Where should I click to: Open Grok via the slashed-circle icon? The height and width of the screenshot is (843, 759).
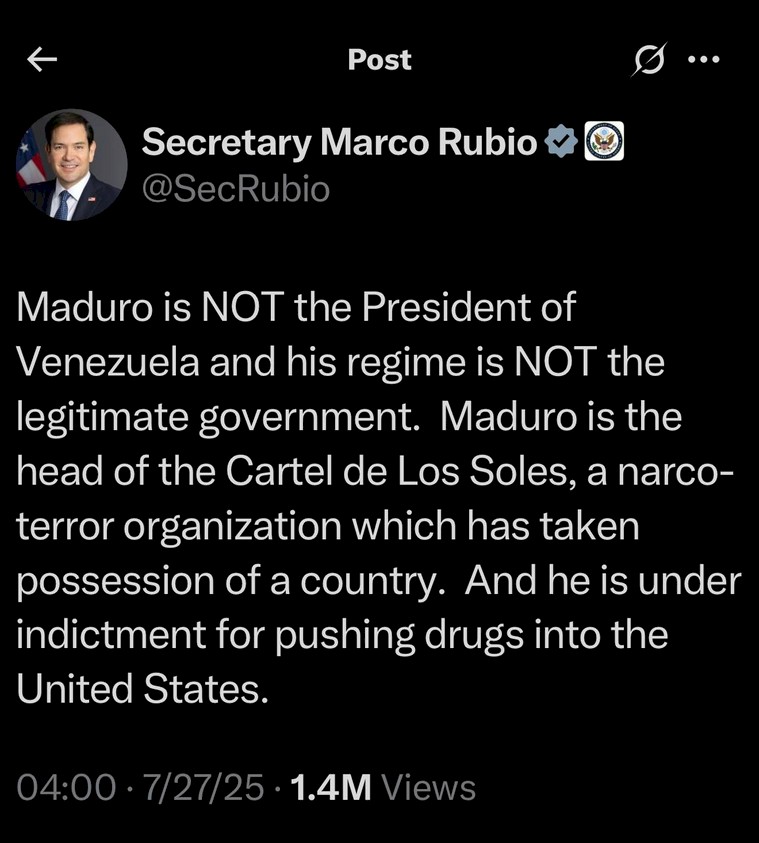coord(648,61)
